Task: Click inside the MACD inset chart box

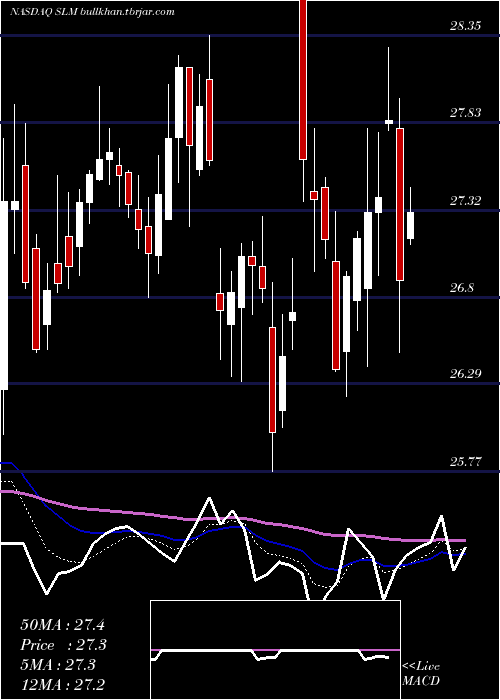Action: (275, 650)
